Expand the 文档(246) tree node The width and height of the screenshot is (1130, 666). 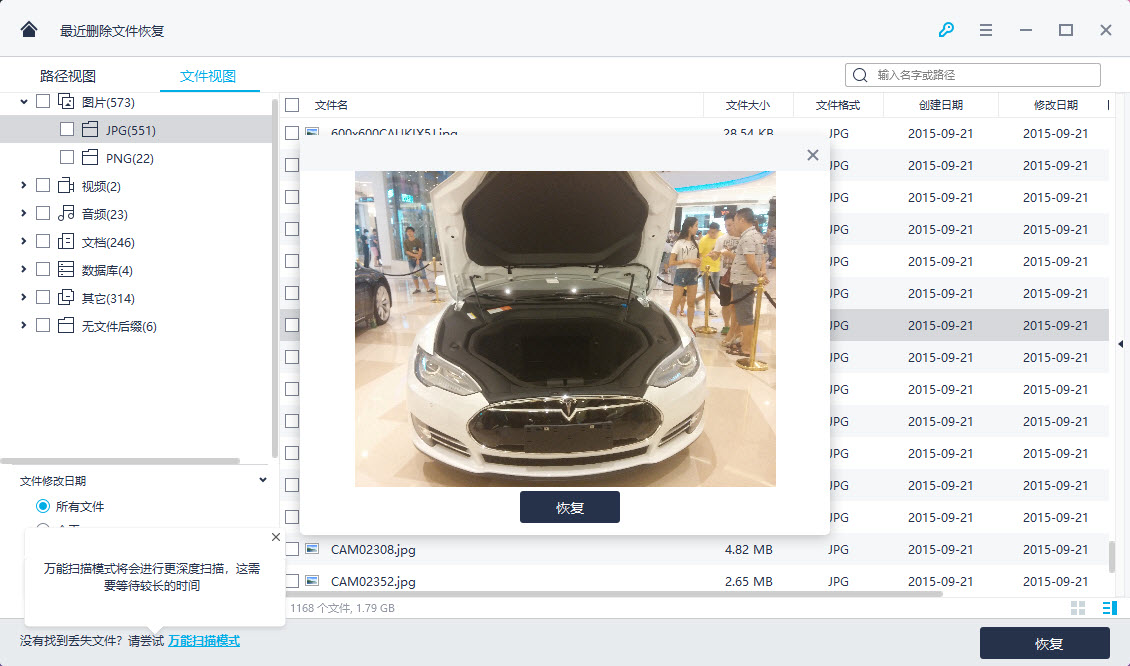point(24,242)
